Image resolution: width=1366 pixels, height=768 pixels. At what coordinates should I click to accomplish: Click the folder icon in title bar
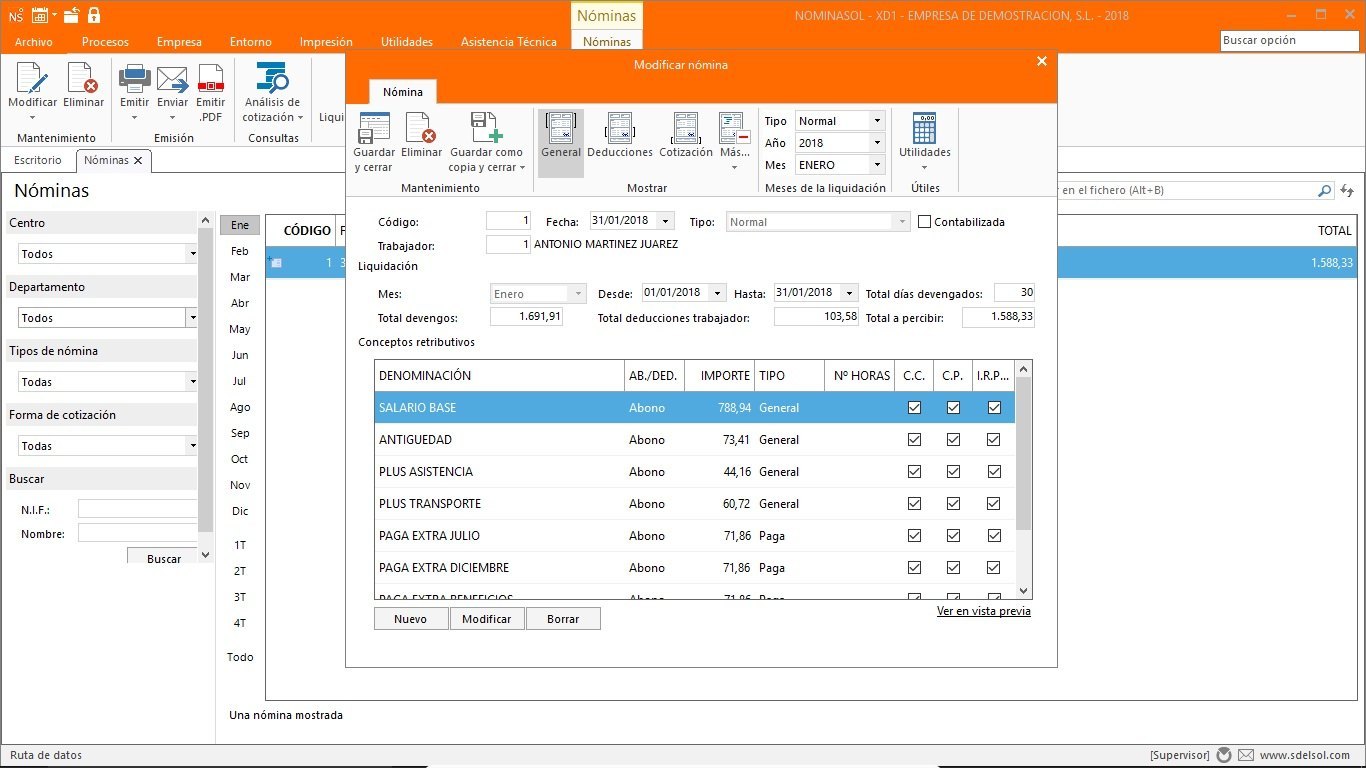tap(71, 15)
